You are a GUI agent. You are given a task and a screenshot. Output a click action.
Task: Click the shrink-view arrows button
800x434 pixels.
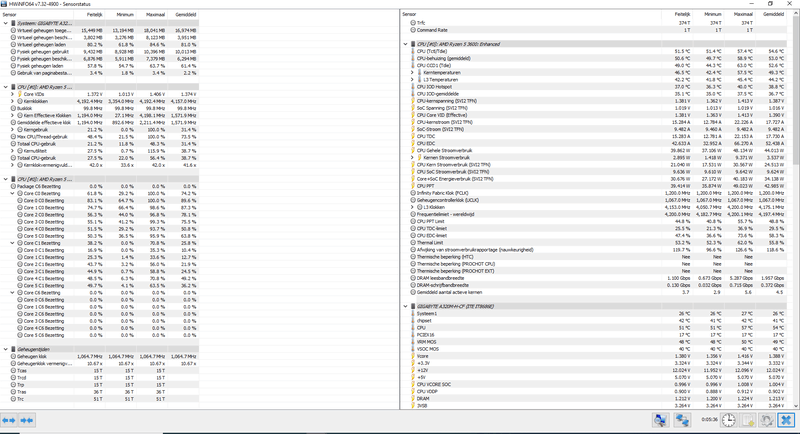27,420
